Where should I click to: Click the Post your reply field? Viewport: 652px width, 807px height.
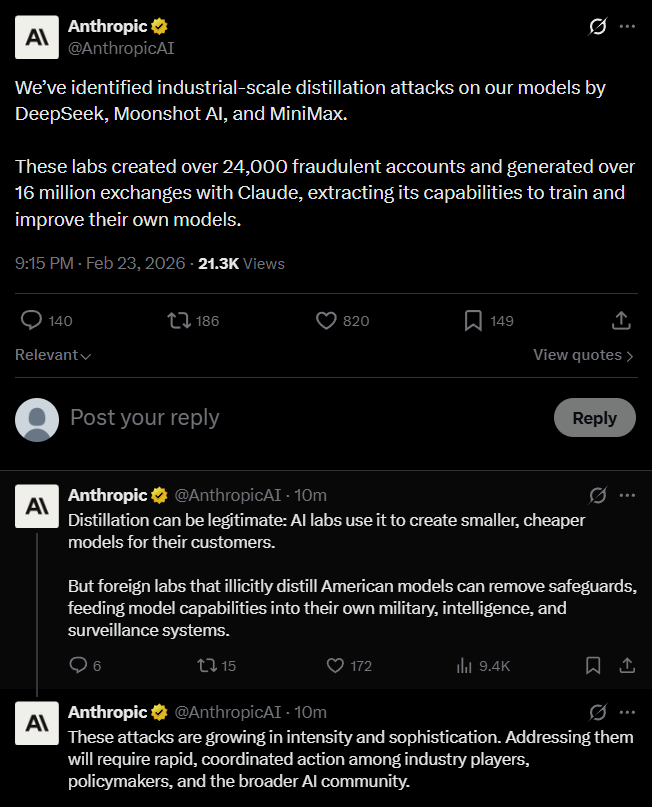(x=300, y=418)
